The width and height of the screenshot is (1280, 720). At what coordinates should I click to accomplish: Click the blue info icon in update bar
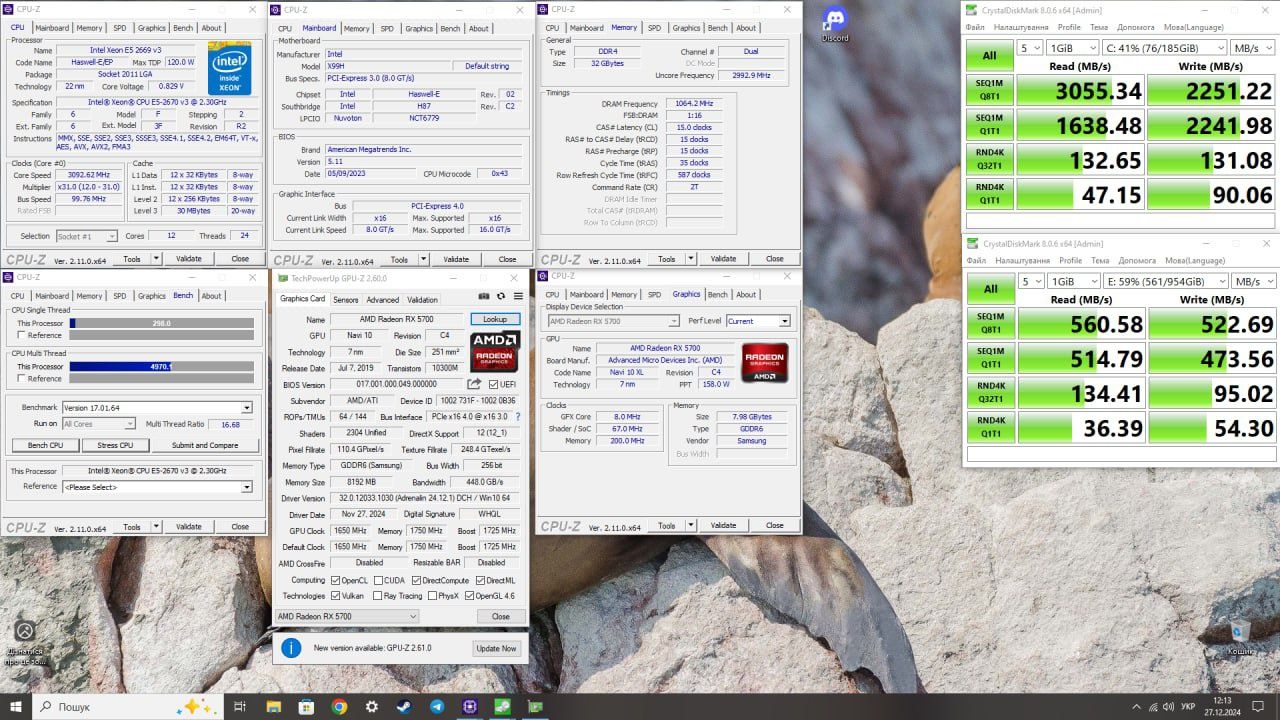click(291, 648)
